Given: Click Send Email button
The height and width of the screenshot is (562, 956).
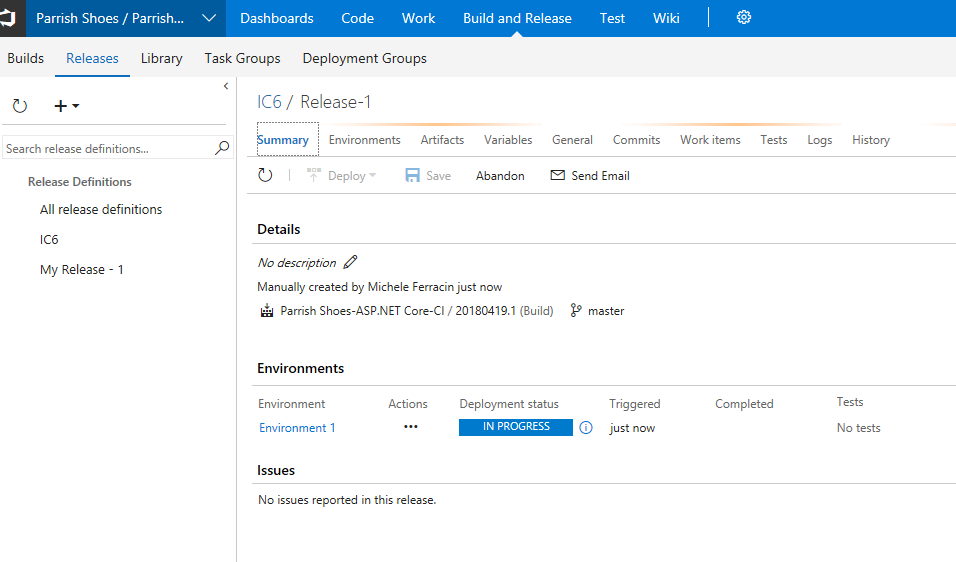Looking at the screenshot, I should point(590,176).
